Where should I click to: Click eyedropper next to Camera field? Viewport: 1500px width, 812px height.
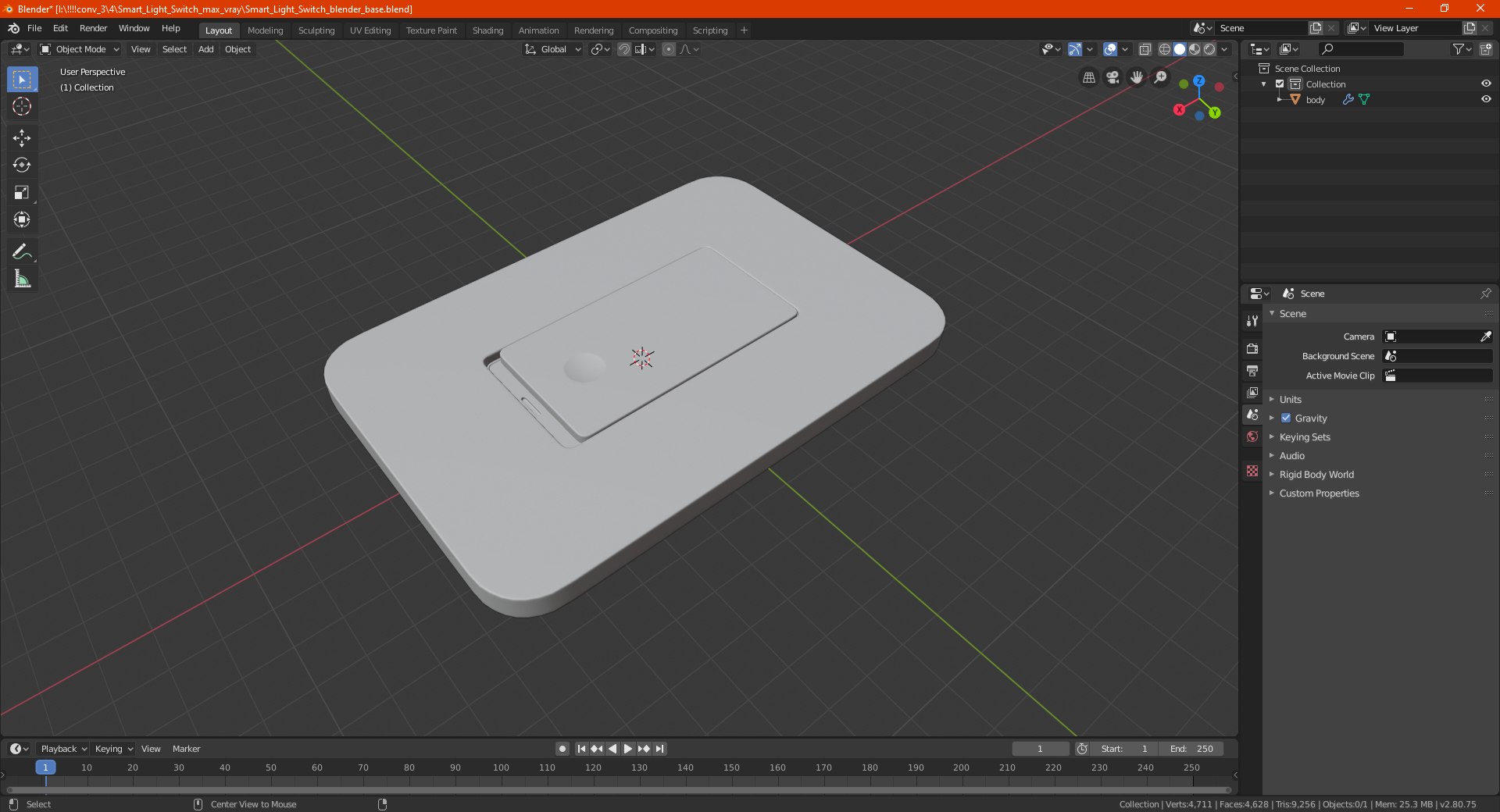[x=1485, y=337]
